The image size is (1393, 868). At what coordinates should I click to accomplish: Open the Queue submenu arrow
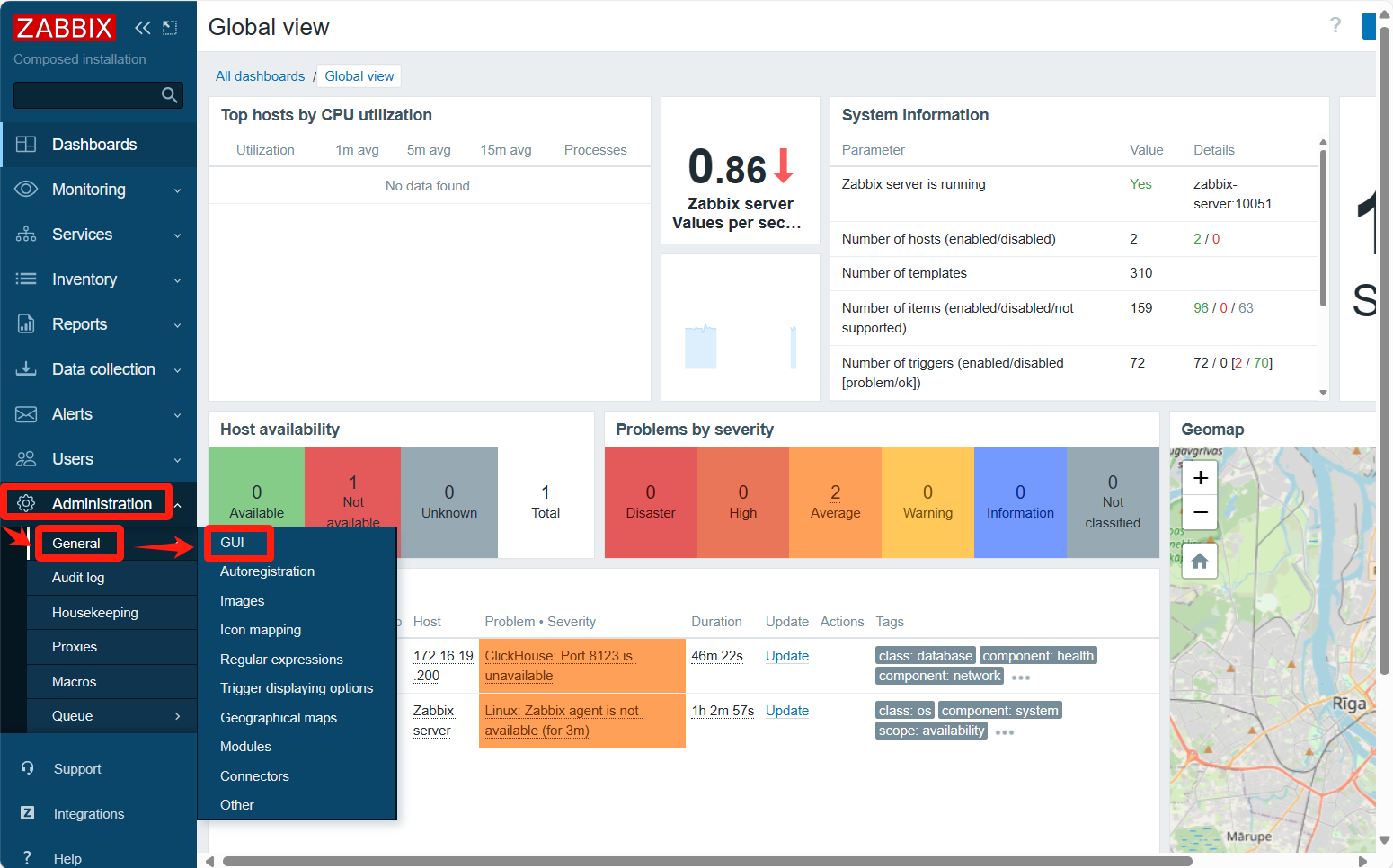tap(177, 716)
